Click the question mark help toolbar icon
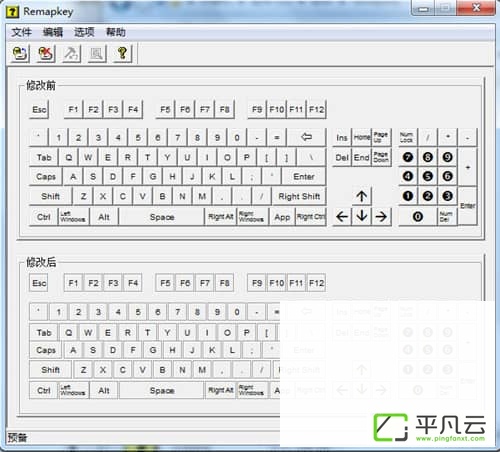The width and height of the screenshot is (500, 452). coord(122,53)
